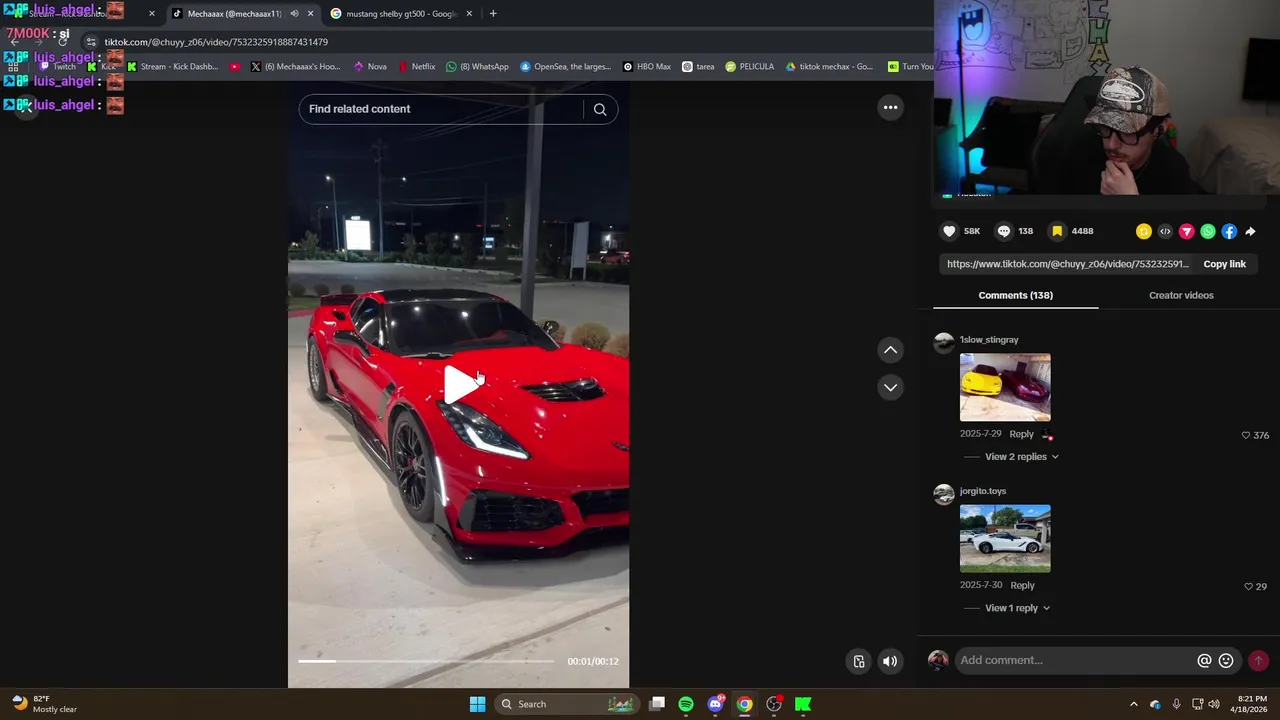
Task: Mute video with speaker icon
Action: pyautogui.click(x=890, y=661)
